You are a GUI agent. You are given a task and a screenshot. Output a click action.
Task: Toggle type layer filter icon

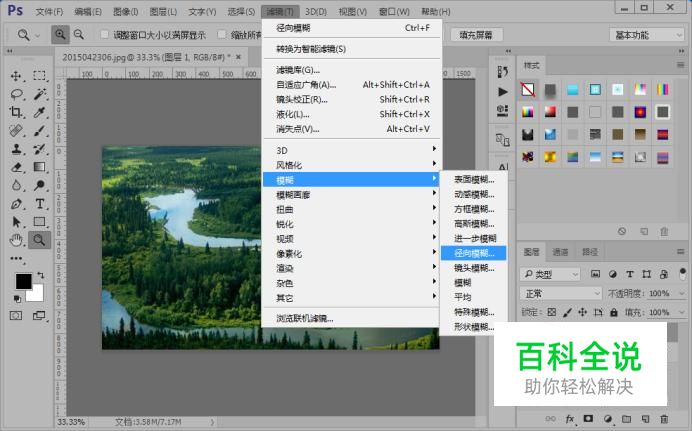pos(630,274)
